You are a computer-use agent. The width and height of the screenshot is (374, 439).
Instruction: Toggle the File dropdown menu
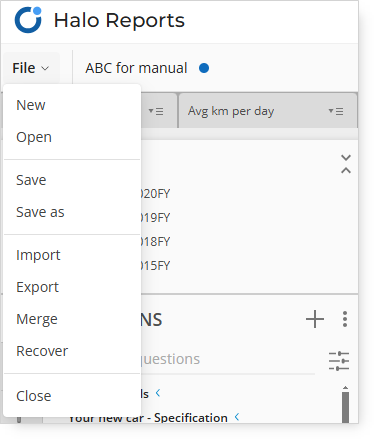pyautogui.click(x=31, y=68)
